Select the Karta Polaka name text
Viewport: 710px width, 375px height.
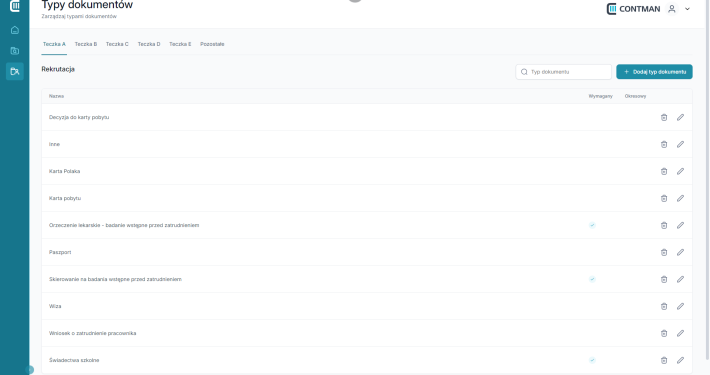click(x=64, y=171)
